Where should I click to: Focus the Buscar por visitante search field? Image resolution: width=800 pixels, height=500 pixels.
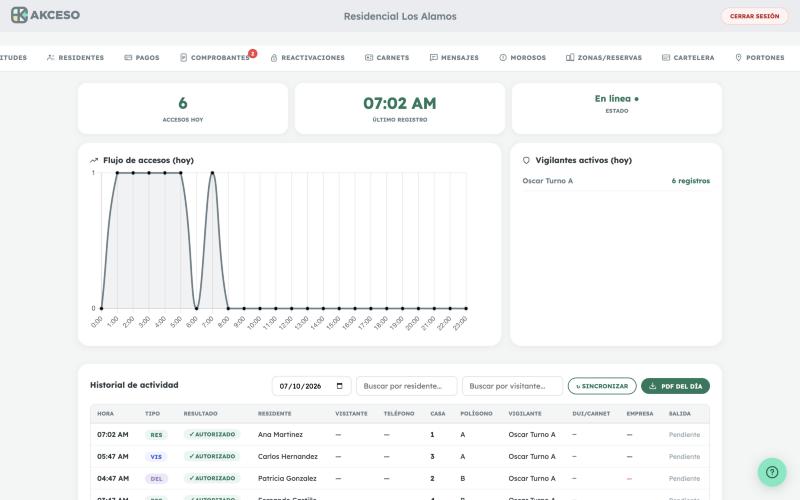click(x=512, y=386)
